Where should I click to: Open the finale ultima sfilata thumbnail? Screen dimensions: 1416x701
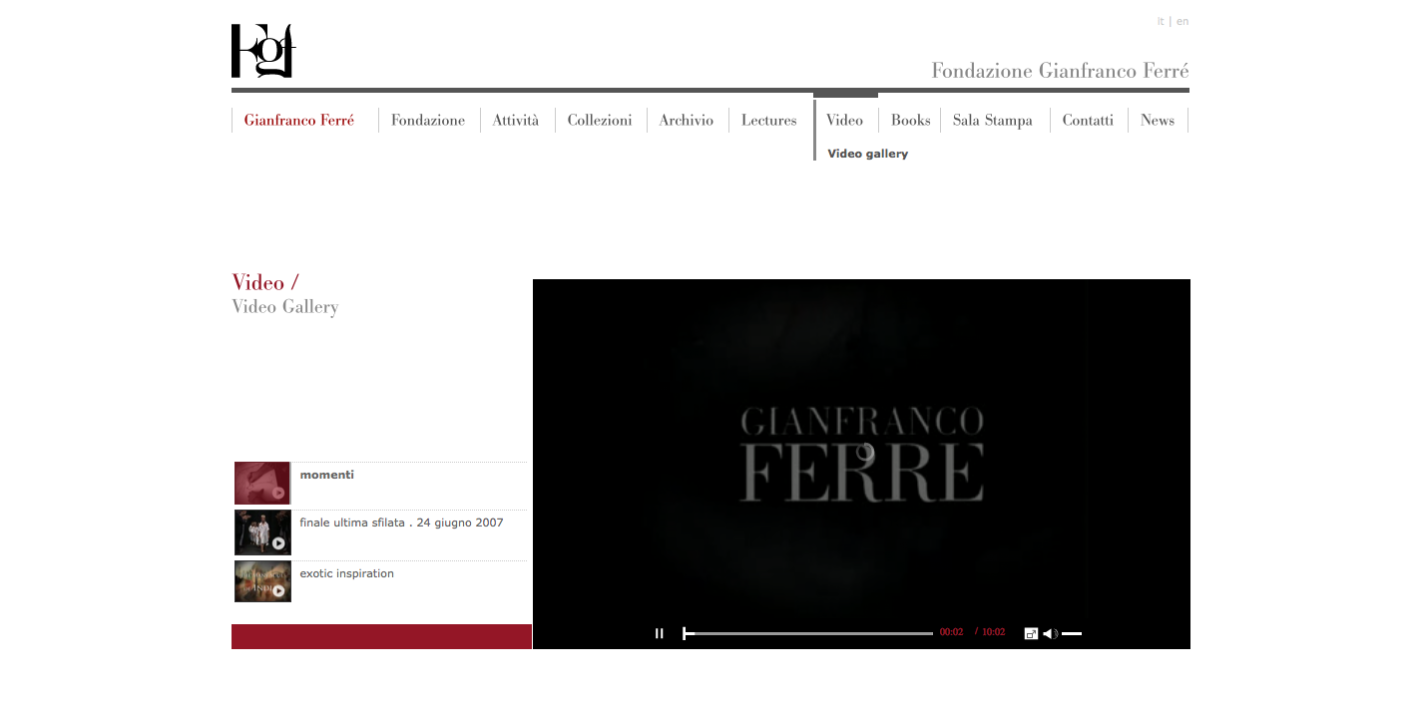click(262, 532)
